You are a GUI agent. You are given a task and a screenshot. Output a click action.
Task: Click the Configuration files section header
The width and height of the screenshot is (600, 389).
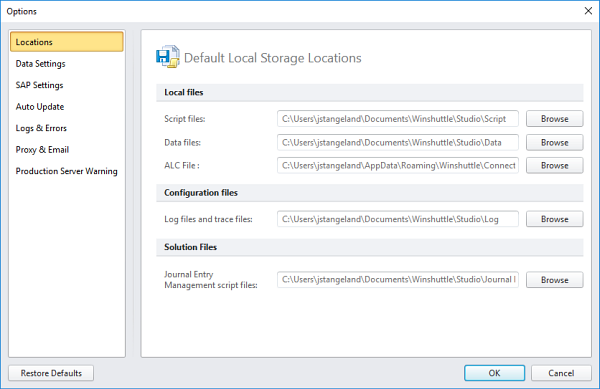point(370,192)
